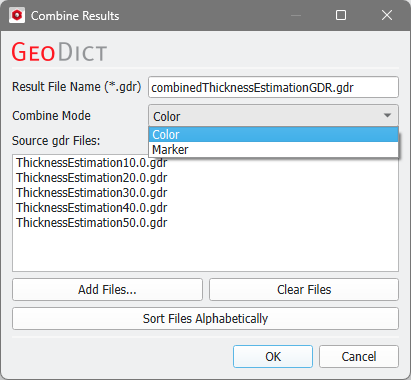The width and height of the screenshot is (411, 380).
Task: Minimize the Combine Results dialog
Action: point(296,15)
